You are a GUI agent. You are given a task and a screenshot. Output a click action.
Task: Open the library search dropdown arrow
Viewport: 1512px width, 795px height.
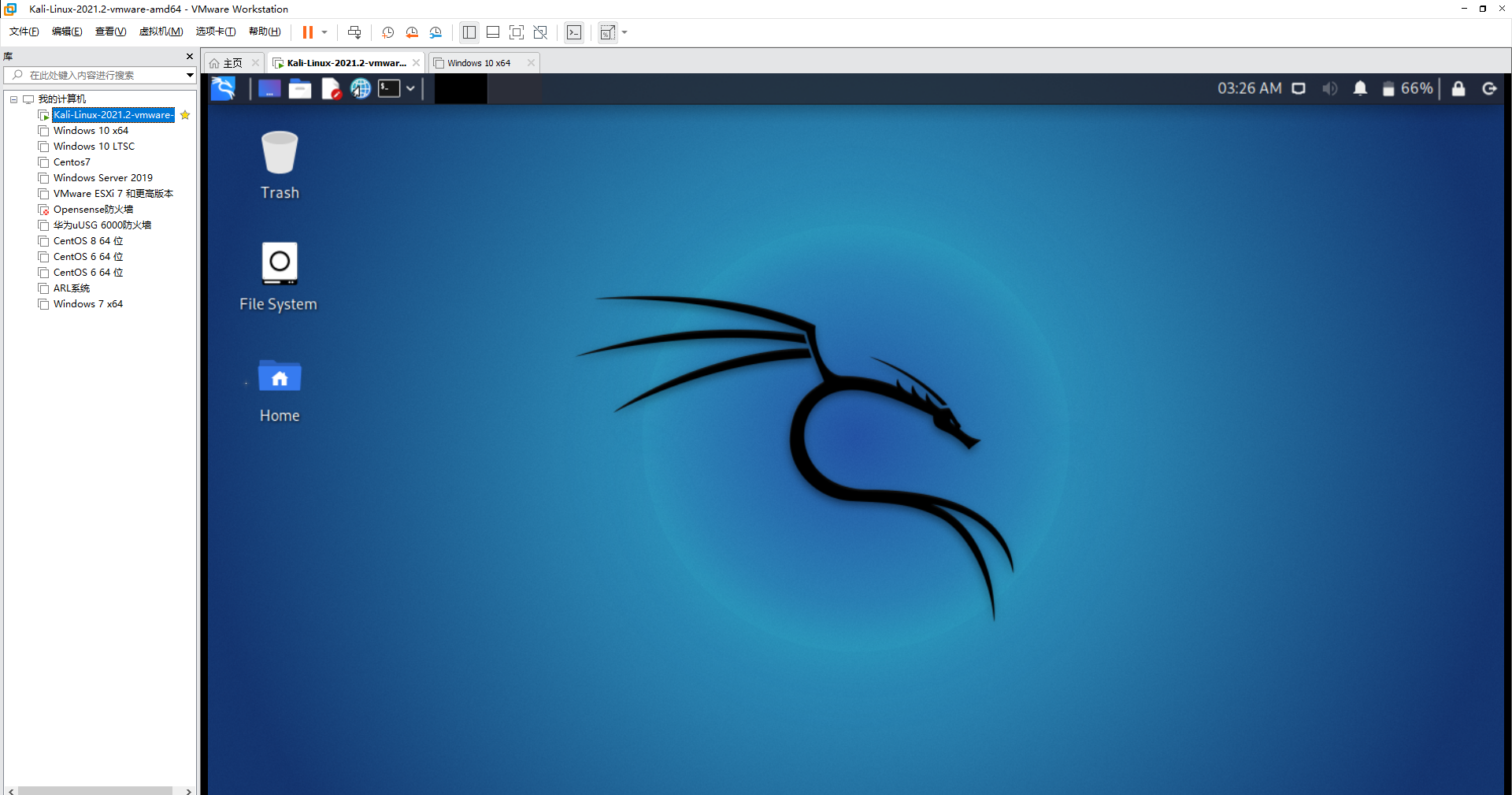(x=190, y=75)
